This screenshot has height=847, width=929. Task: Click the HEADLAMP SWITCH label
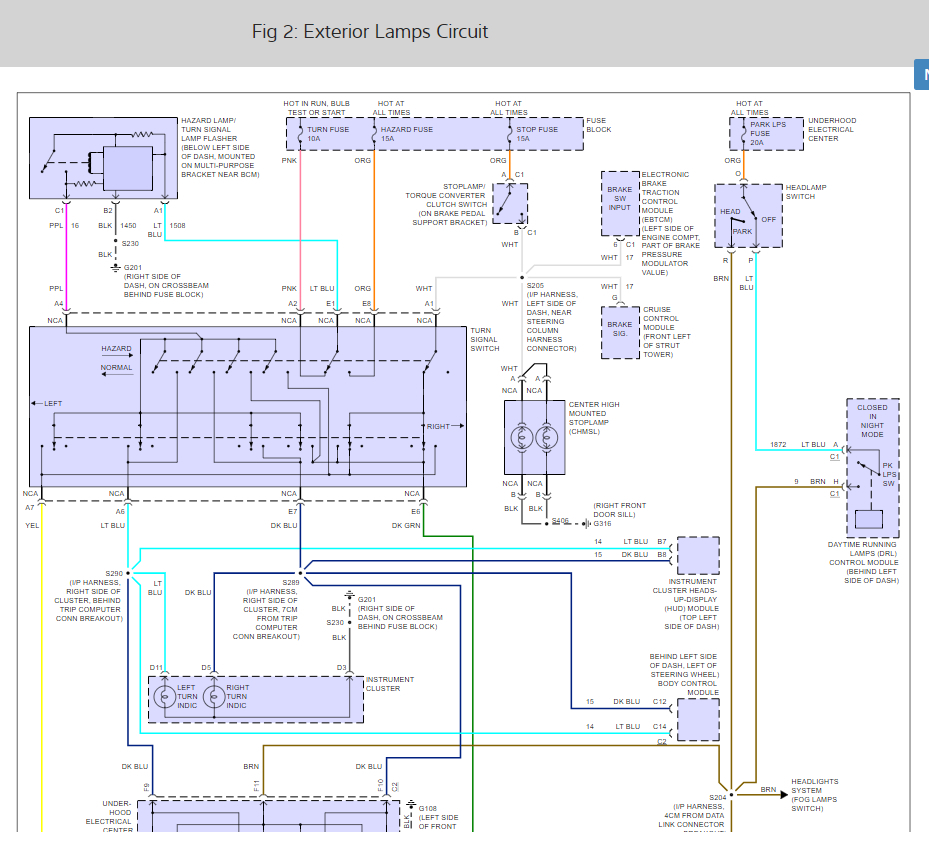806,192
